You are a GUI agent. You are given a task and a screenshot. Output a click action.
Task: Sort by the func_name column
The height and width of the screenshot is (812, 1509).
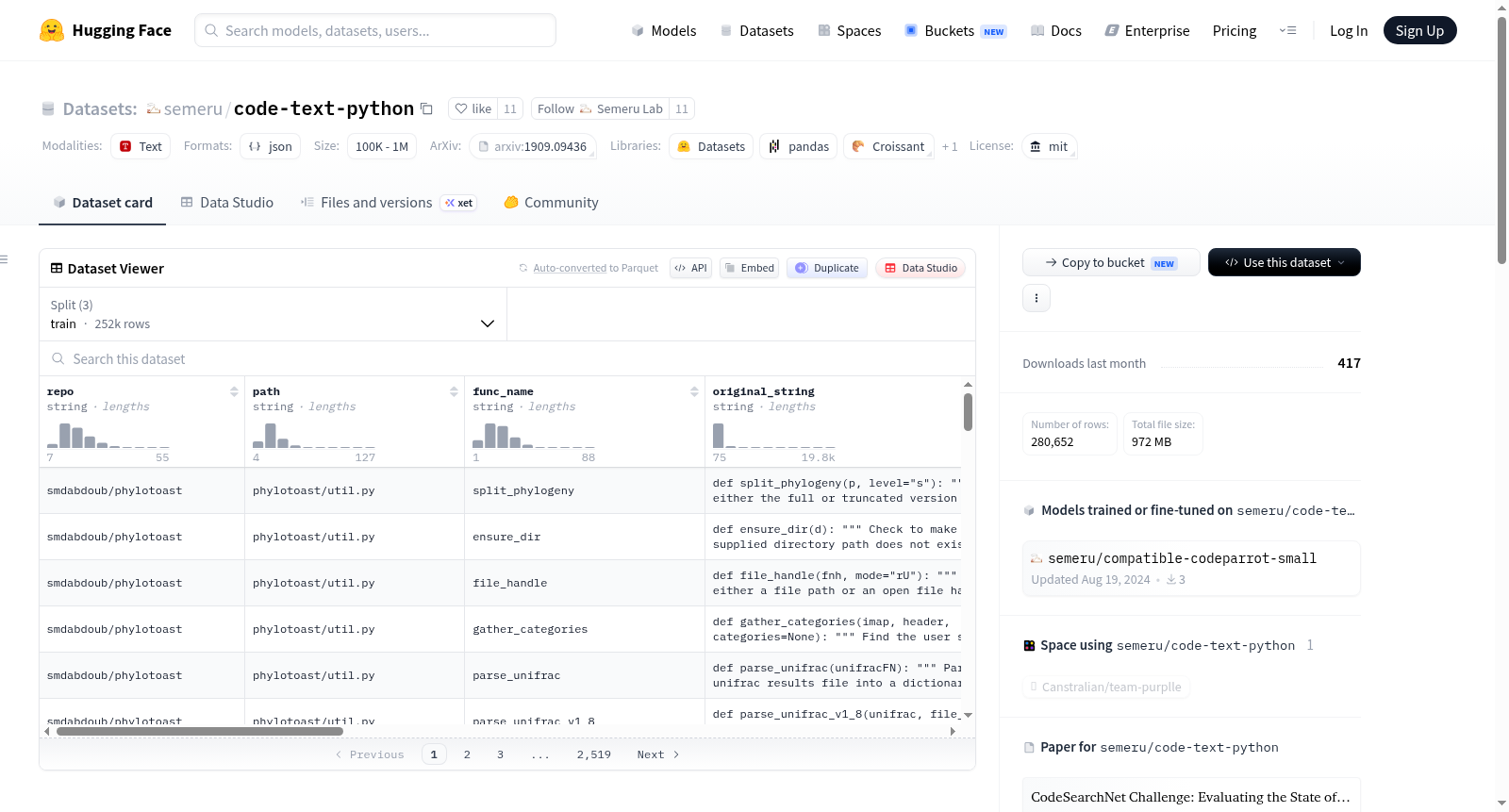[694, 391]
